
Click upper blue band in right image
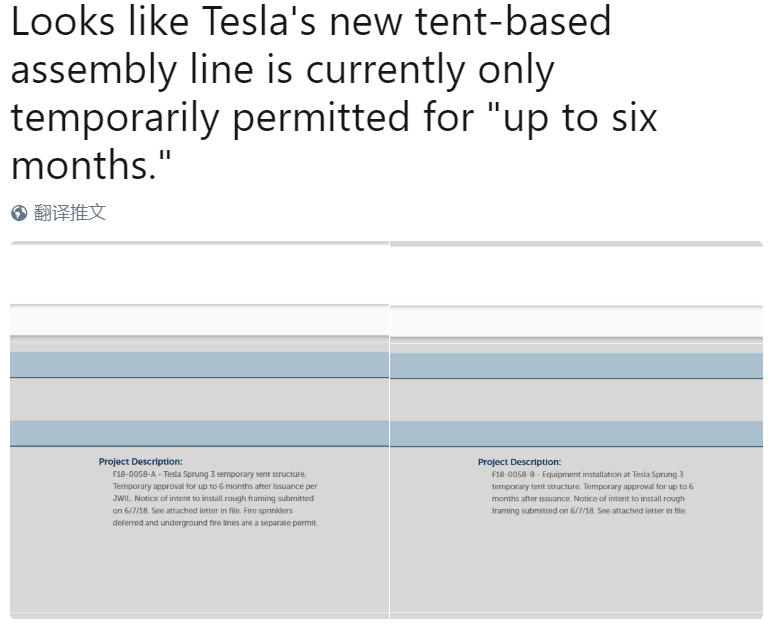576,366
